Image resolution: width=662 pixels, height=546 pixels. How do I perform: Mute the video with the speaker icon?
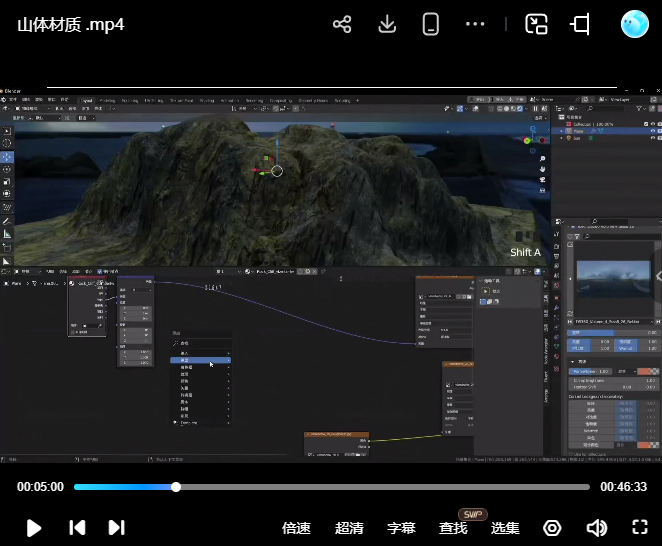597,528
